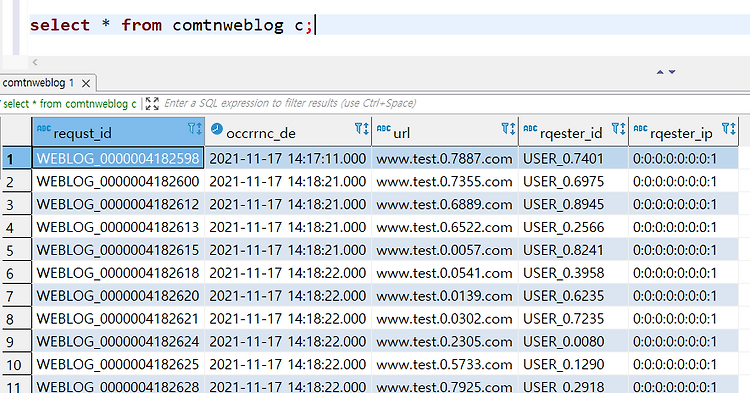Open filter/sort icon for url column
Screen dimensions: 750x393
pos(508,129)
